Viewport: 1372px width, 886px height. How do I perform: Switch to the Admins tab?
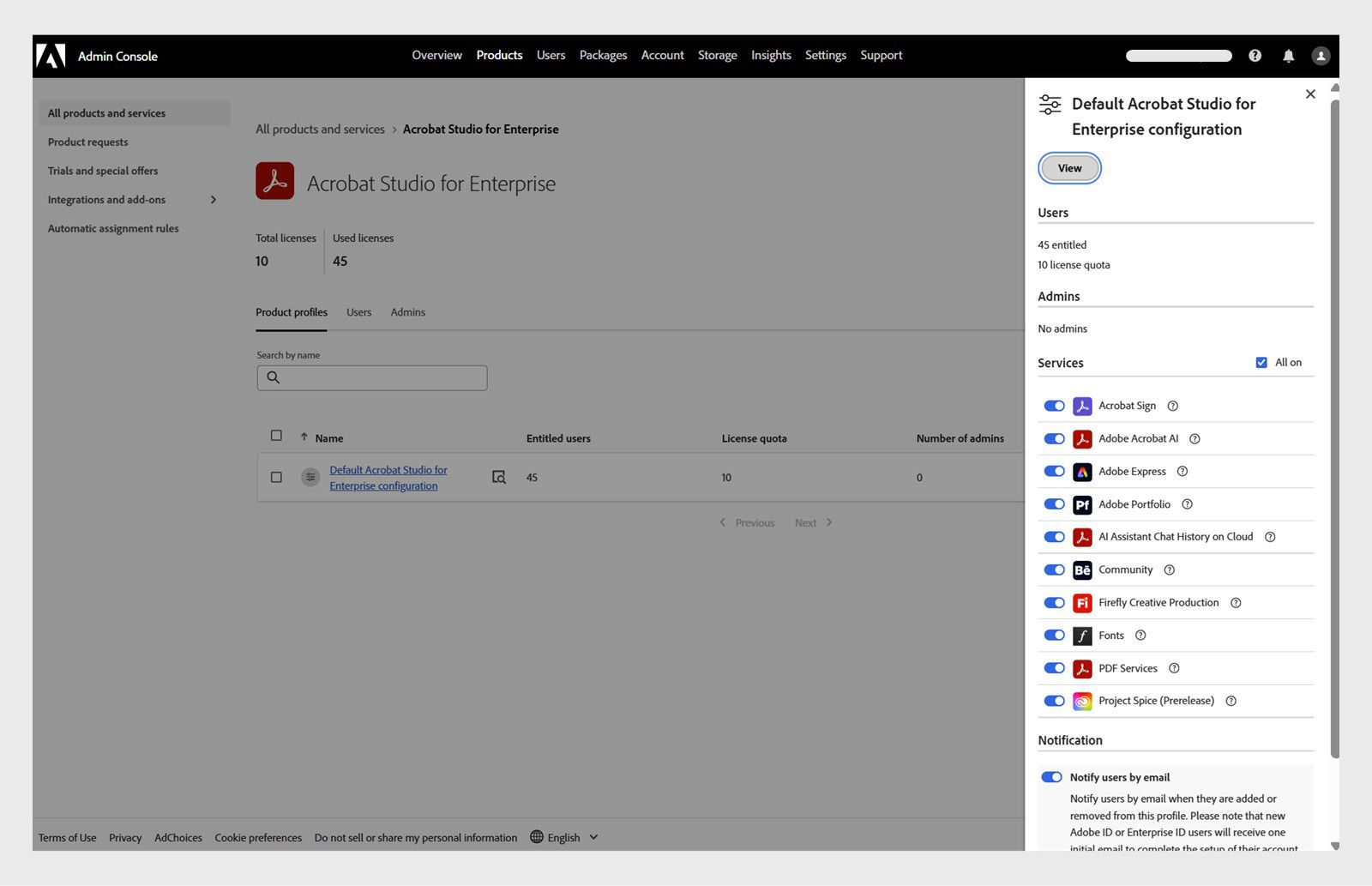(407, 312)
